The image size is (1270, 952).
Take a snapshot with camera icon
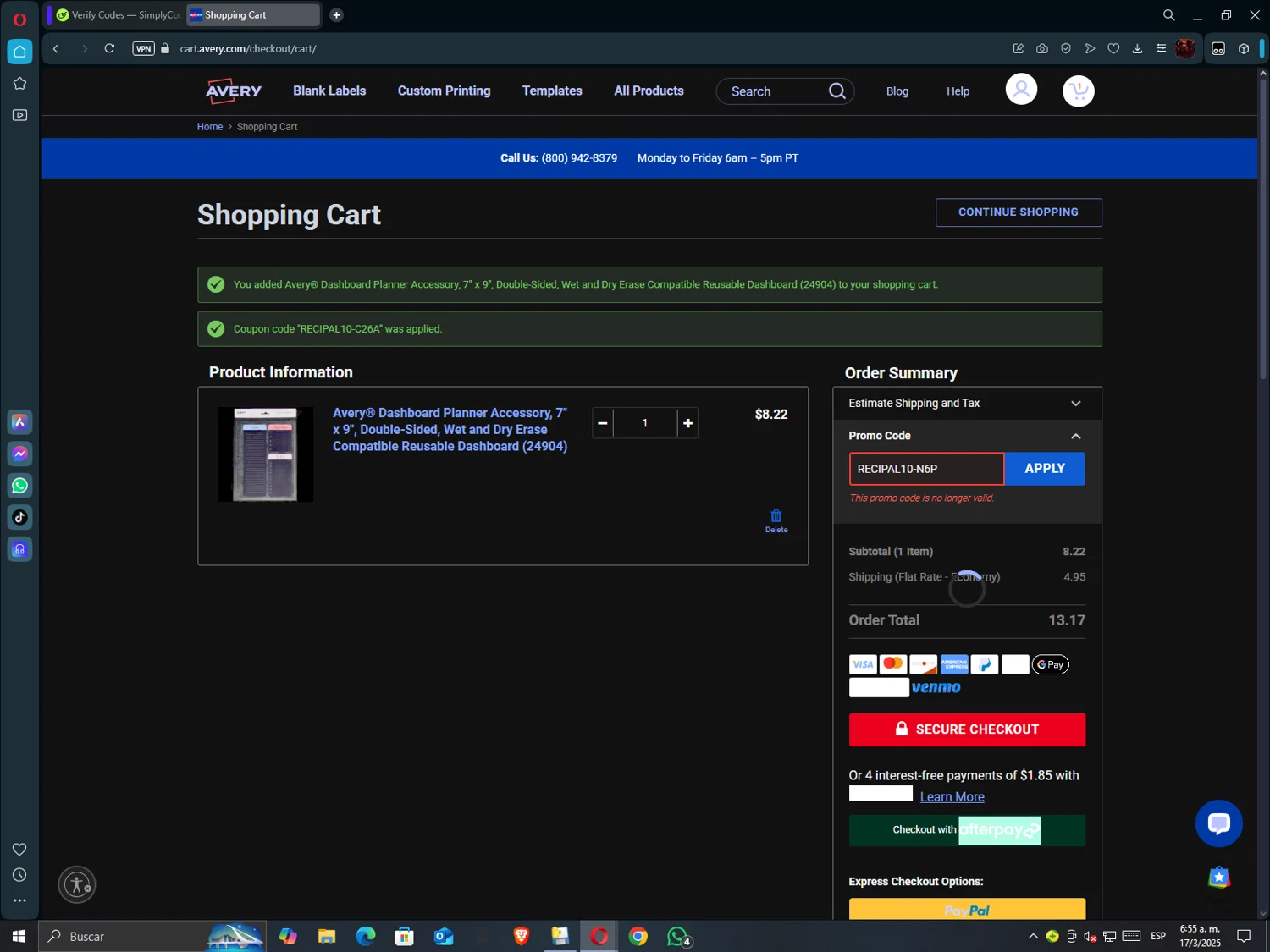(1042, 48)
